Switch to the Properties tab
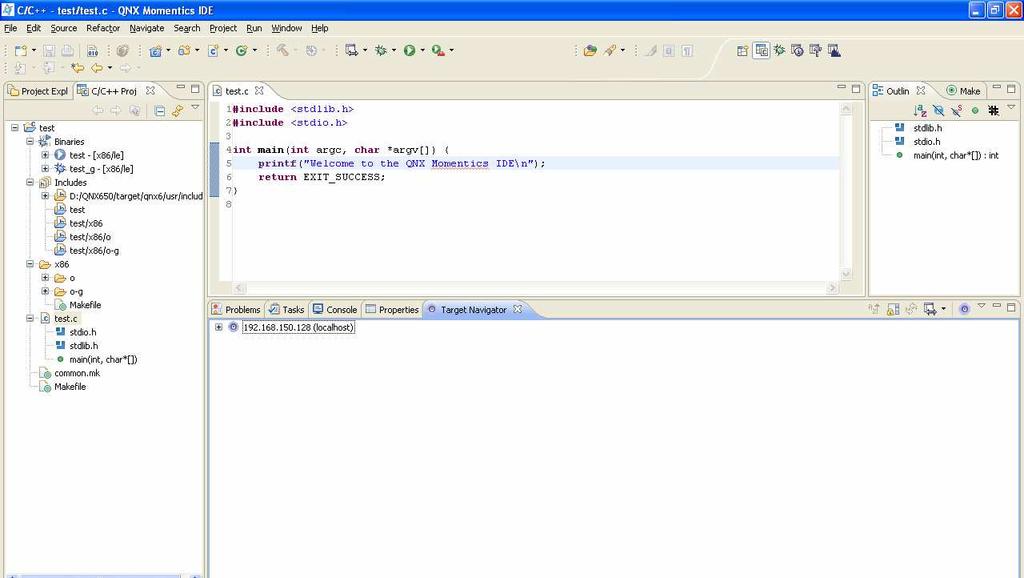The image size is (1024, 578). pos(392,310)
